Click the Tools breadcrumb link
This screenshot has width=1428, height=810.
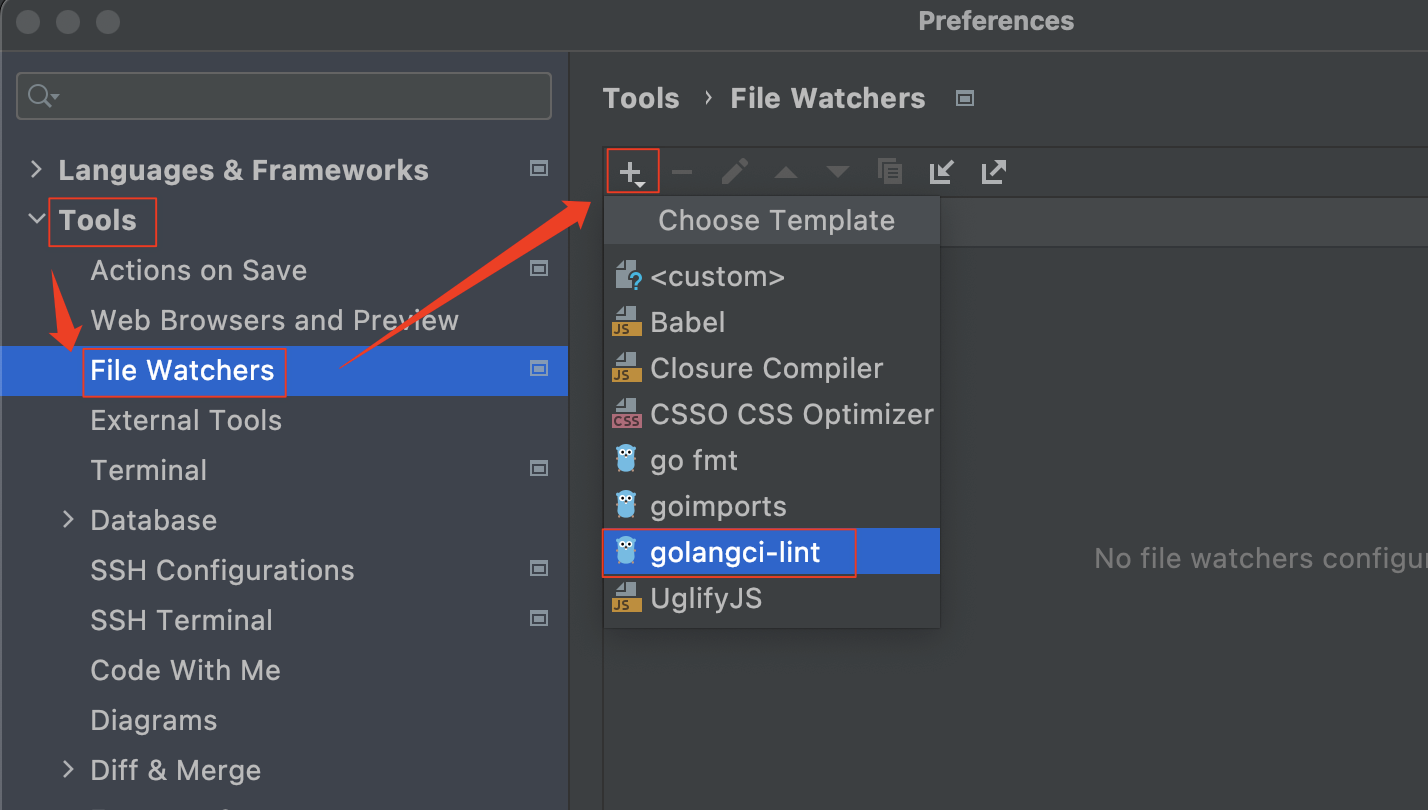[641, 98]
